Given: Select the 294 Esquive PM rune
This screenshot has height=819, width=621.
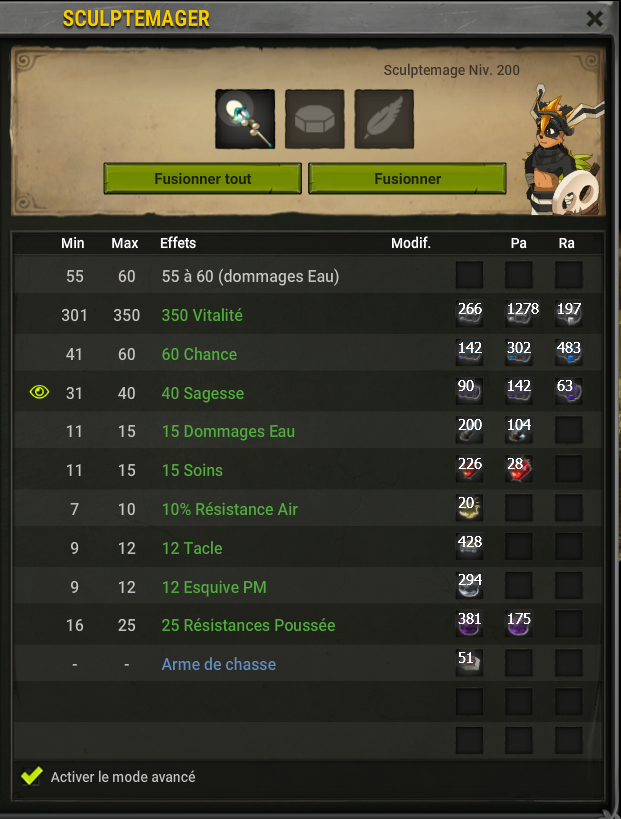Looking at the screenshot, I should tap(469, 586).
